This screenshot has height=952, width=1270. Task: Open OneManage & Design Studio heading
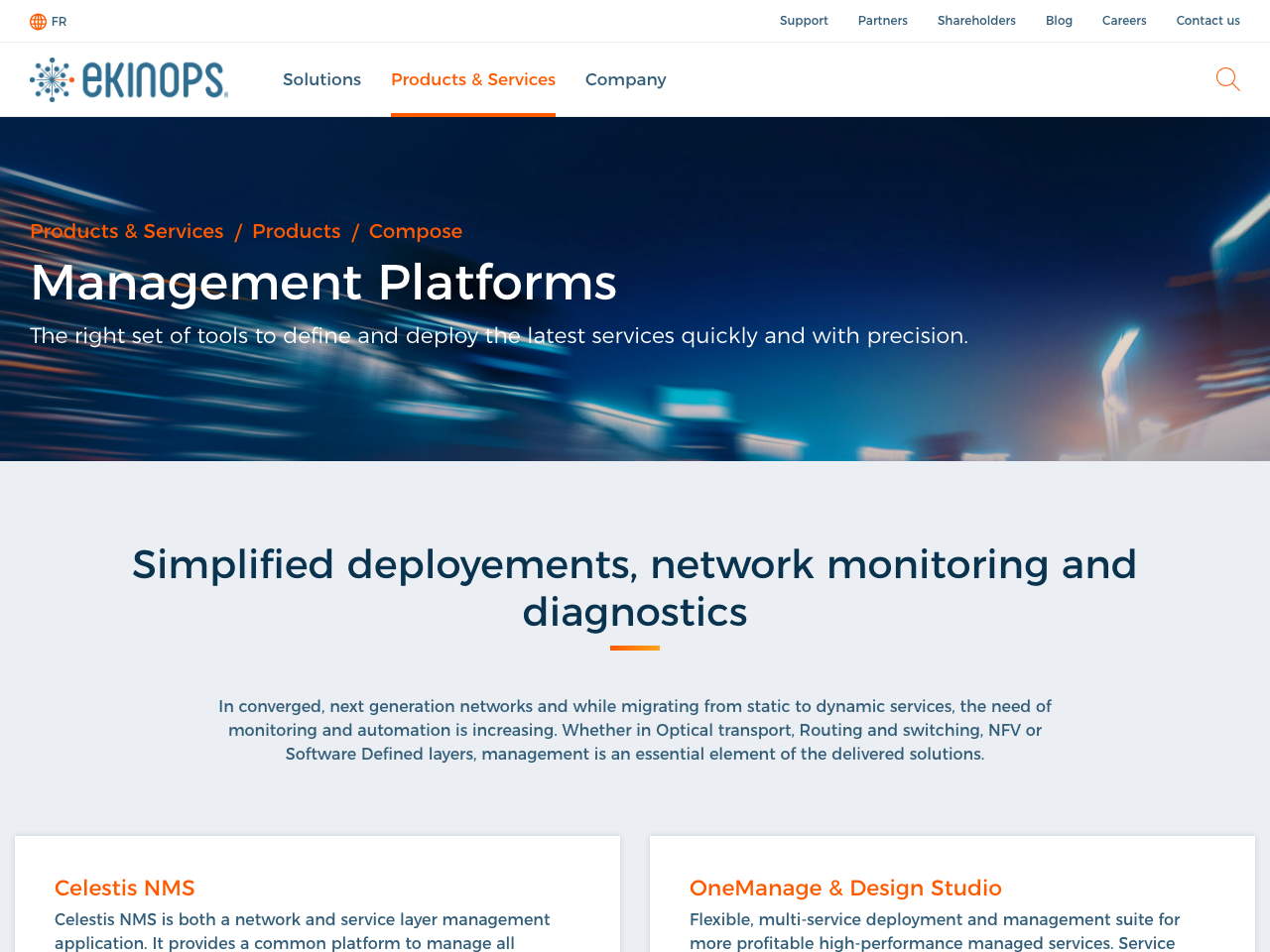click(845, 886)
